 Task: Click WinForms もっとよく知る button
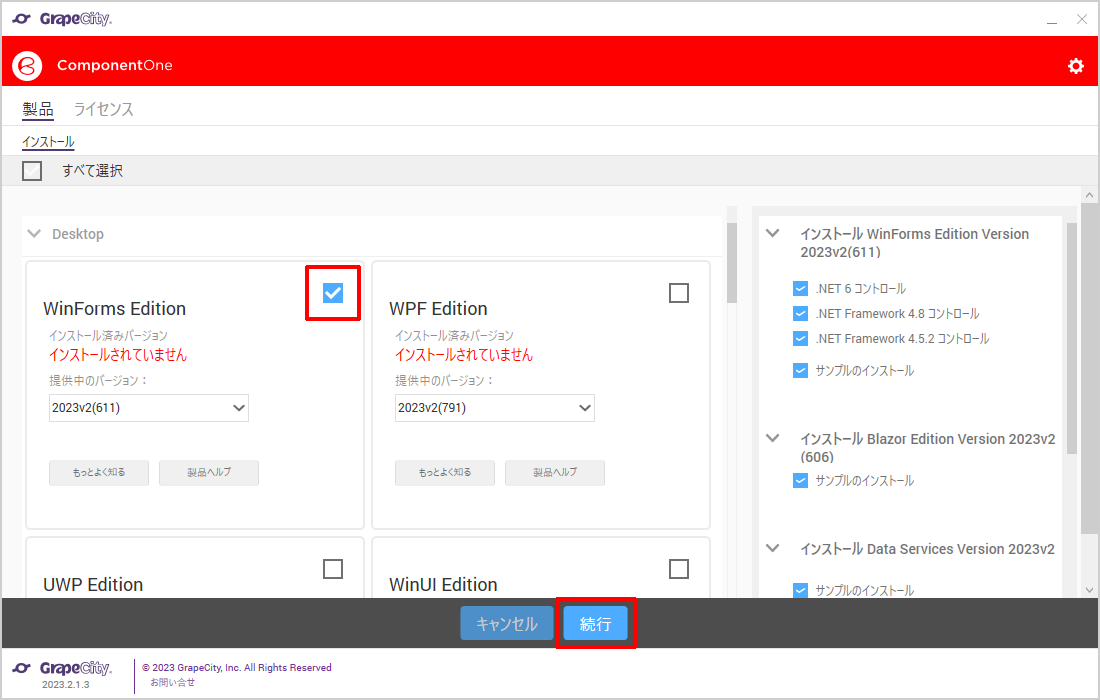99,473
